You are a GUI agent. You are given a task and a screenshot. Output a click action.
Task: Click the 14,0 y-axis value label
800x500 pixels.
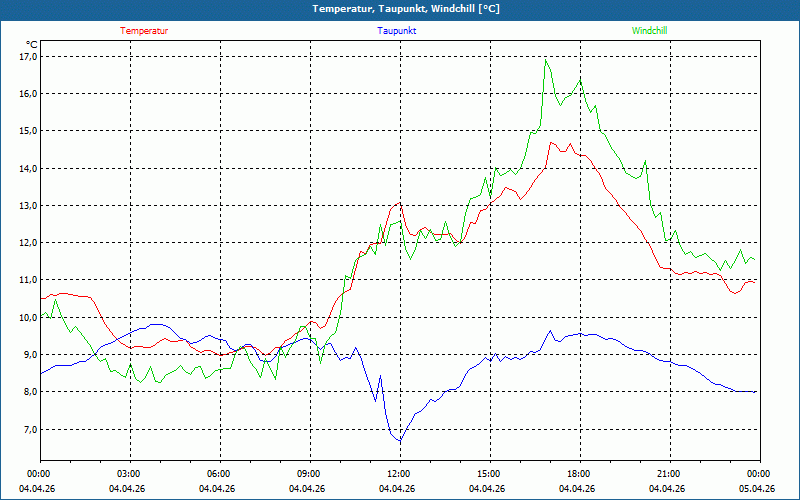point(28,169)
